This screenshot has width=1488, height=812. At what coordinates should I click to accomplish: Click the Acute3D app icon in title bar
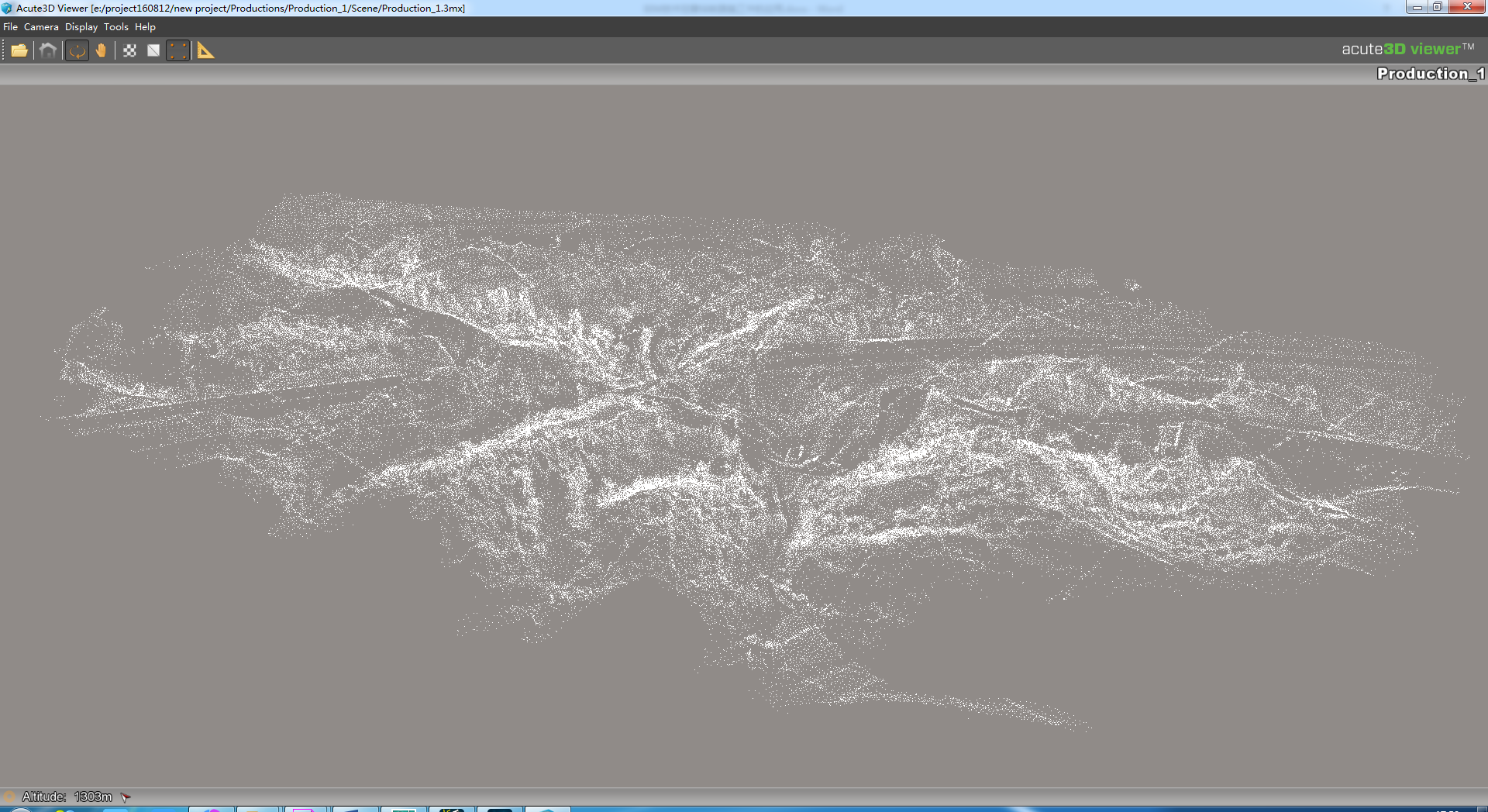pyautogui.click(x=7, y=8)
